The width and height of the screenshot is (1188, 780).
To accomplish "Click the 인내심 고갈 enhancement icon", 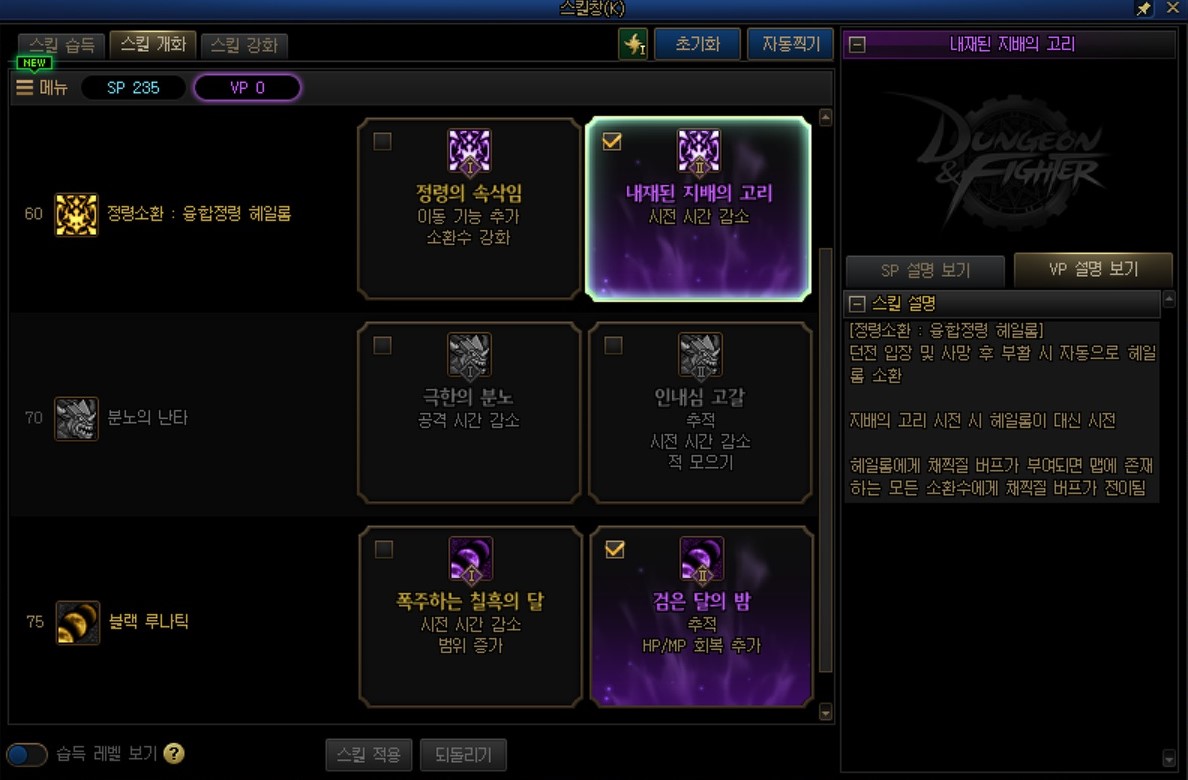I will click(699, 355).
